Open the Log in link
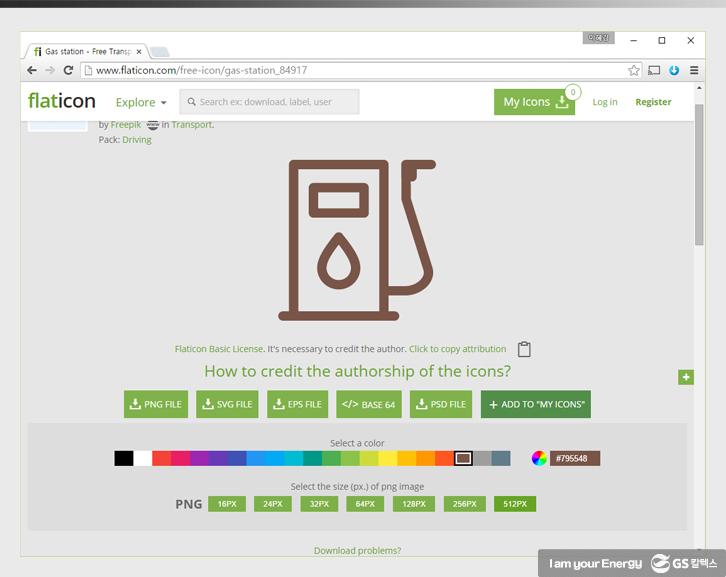The height and width of the screenshot is (577, 726). click(x=604, y=102)
